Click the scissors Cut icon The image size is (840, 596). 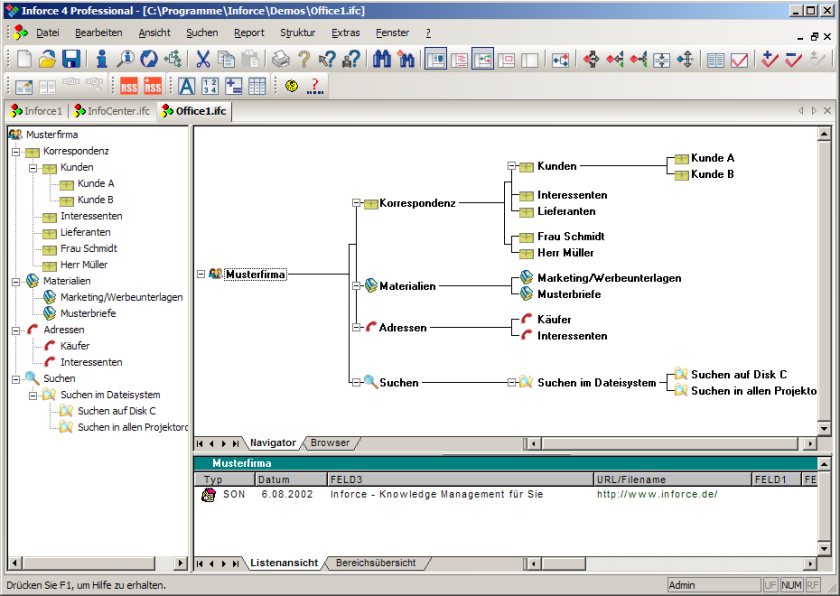click(204, 60)
